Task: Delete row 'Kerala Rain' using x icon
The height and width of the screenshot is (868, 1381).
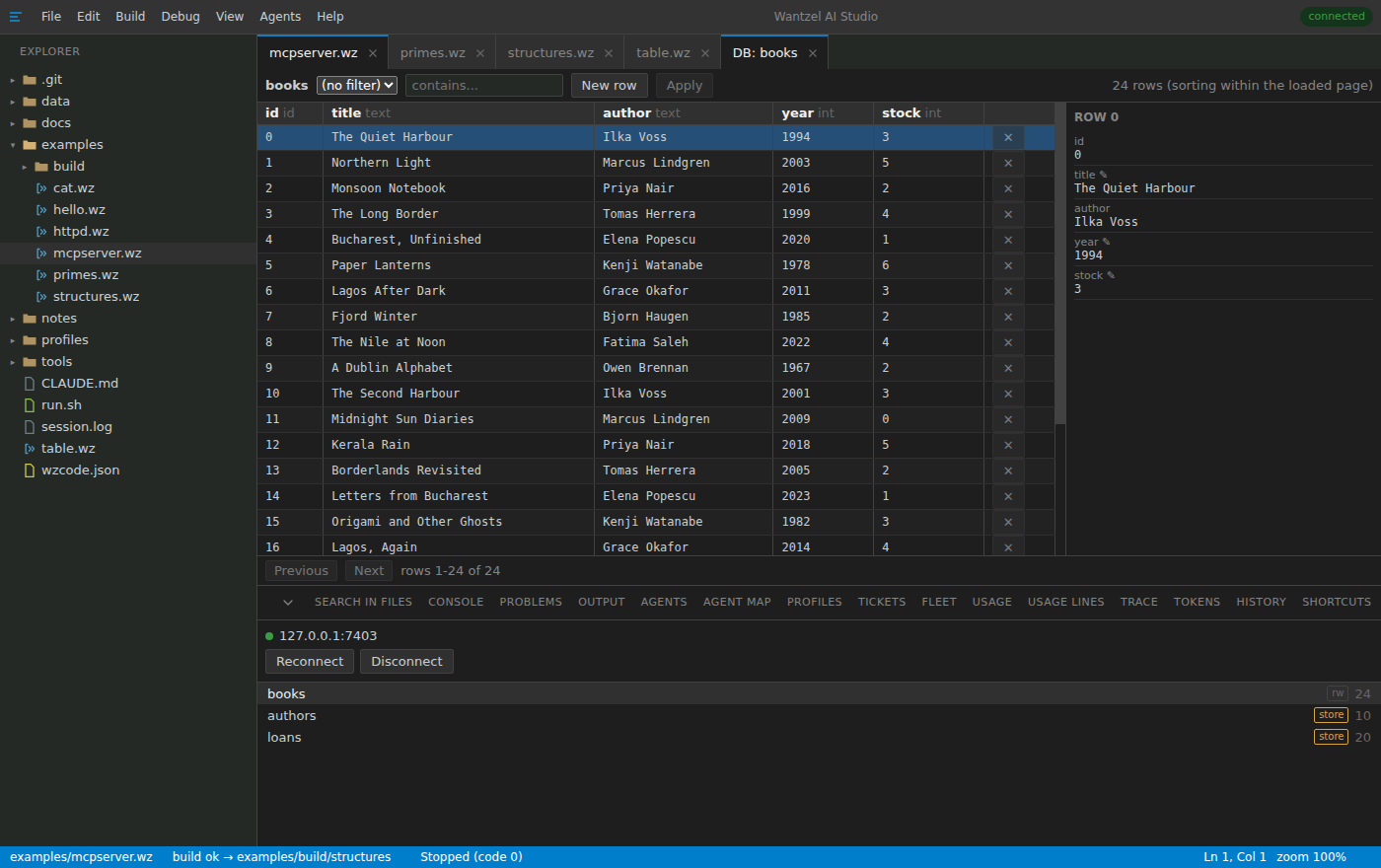Action: tap(1008, 445)
